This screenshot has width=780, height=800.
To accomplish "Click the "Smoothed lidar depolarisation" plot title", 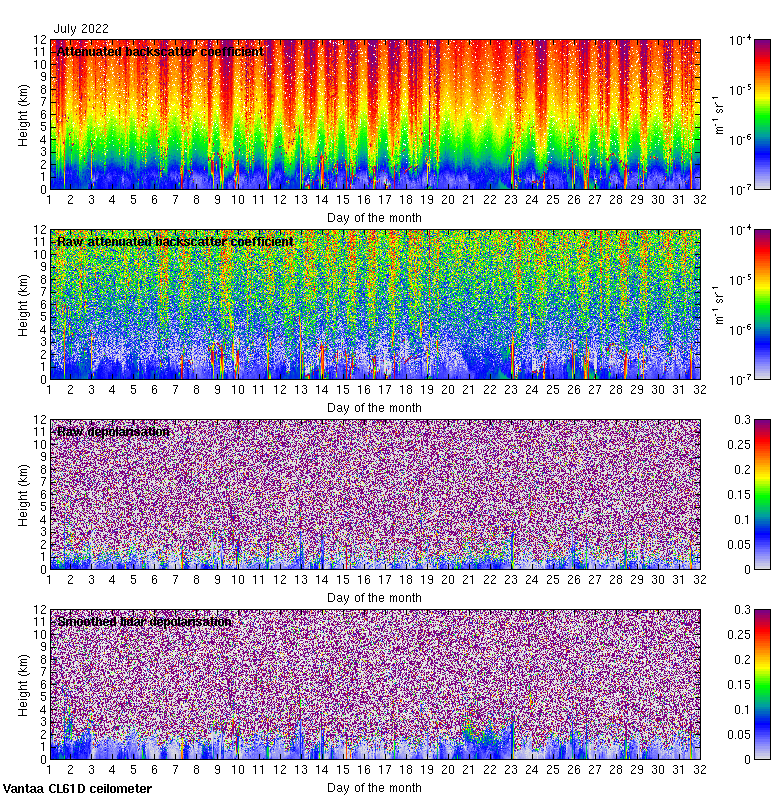I will pos(144,622).
